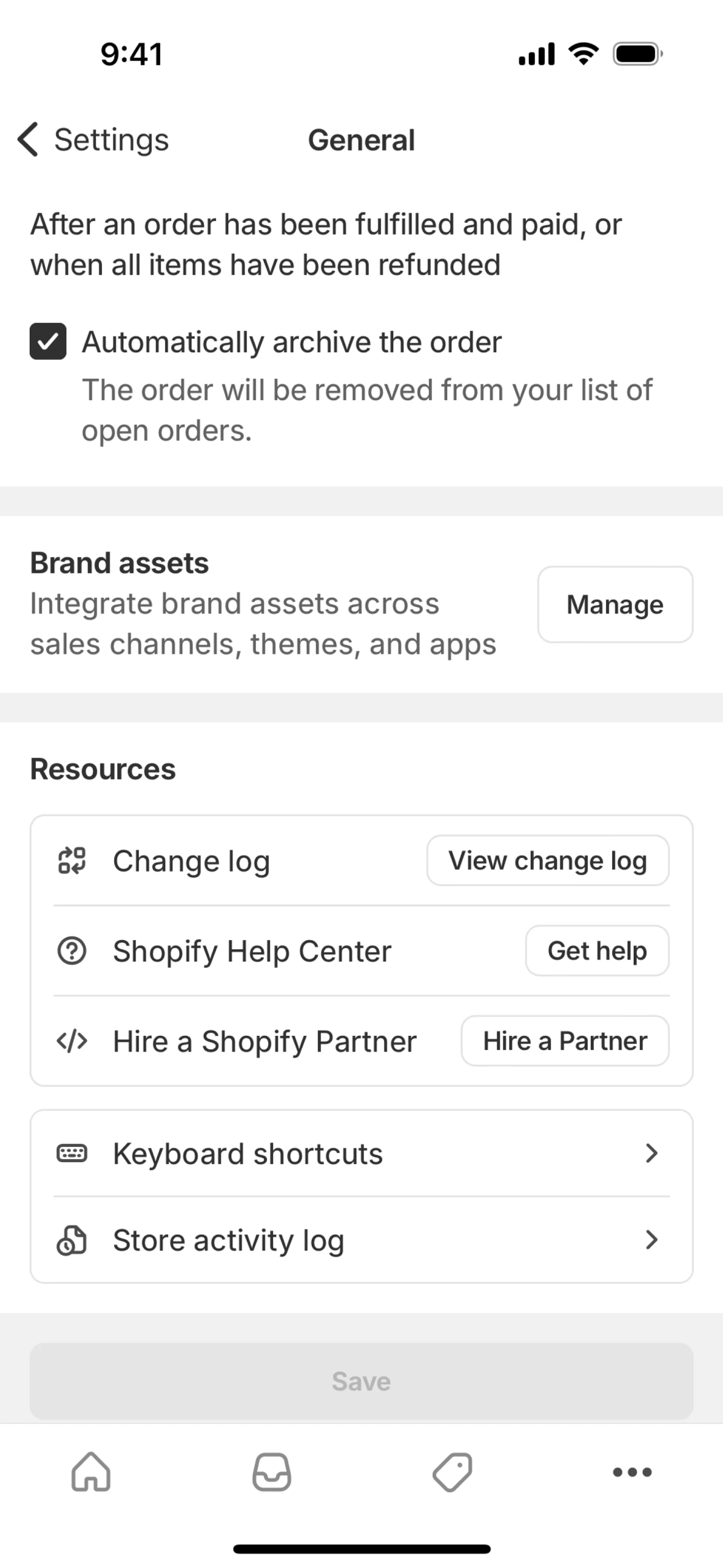Viewport: 723px width, 1568px height.
Task: Expand Keyboard shortcuts chevron
Action: (x=651, y=1153)
